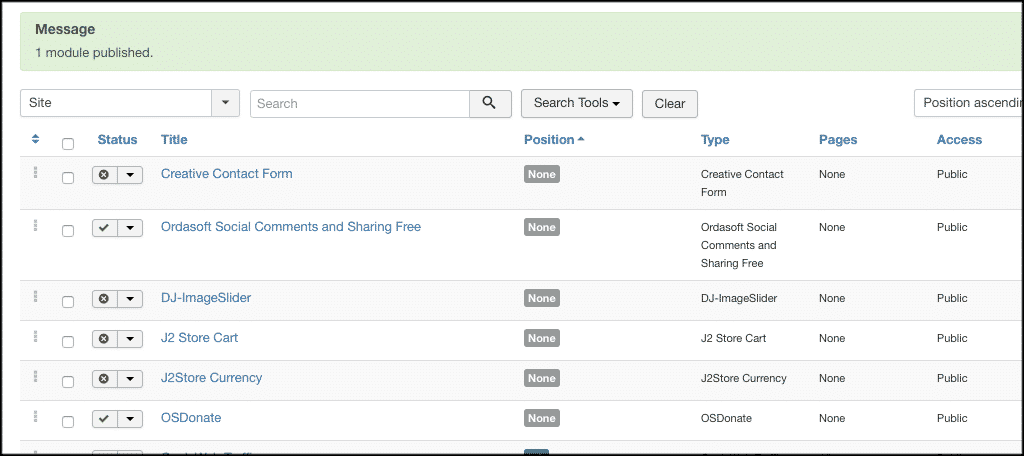Click Pages cell "None" in OSDonate row

[832, 418]
